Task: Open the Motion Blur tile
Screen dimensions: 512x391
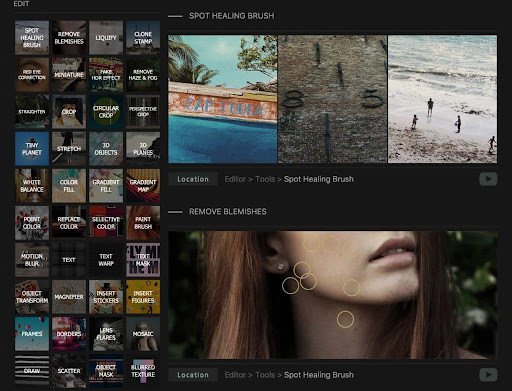Action: 32,260
